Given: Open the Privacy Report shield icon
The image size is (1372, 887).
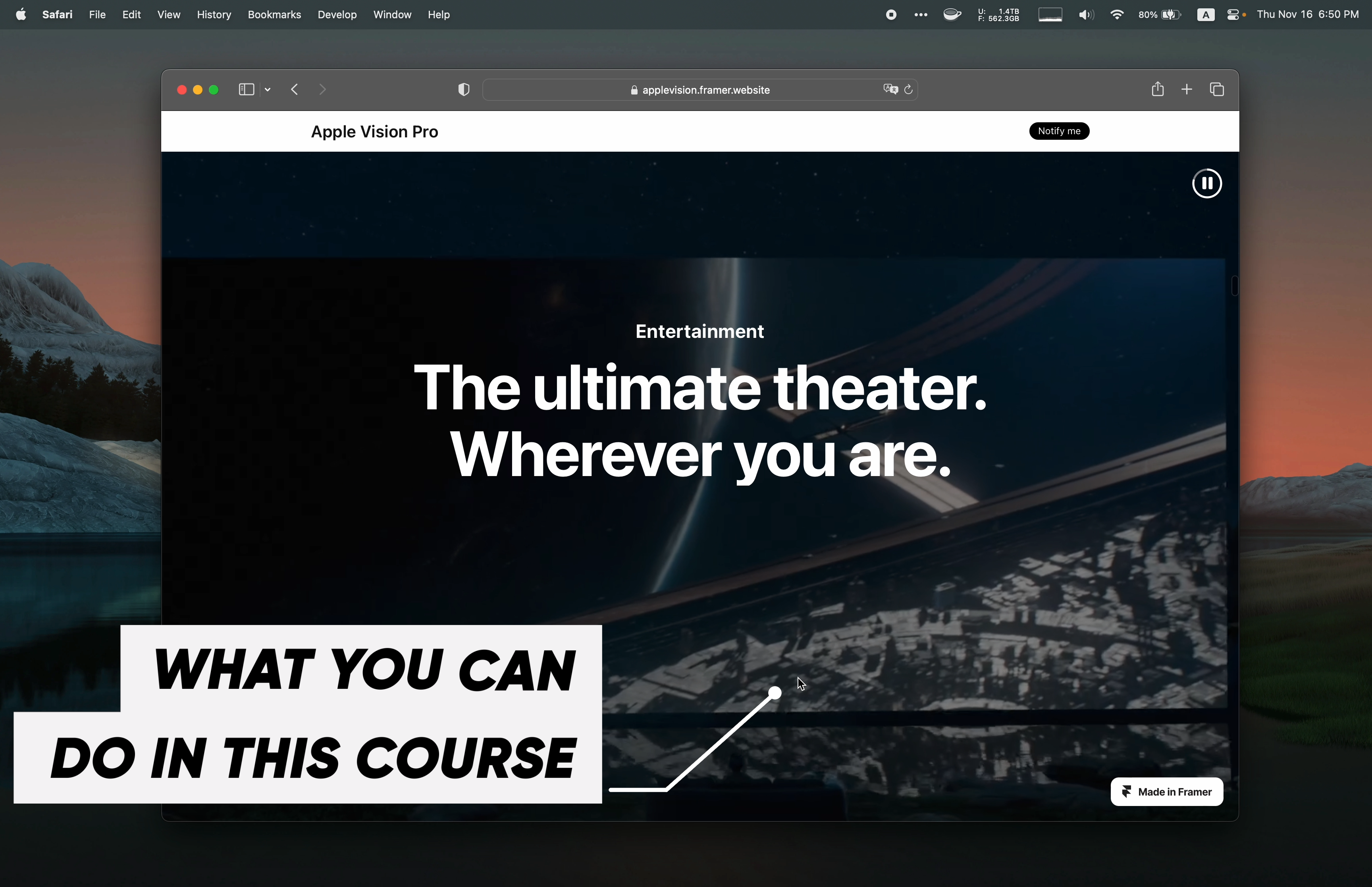Looking at the screenshot, I should [463, 89].
